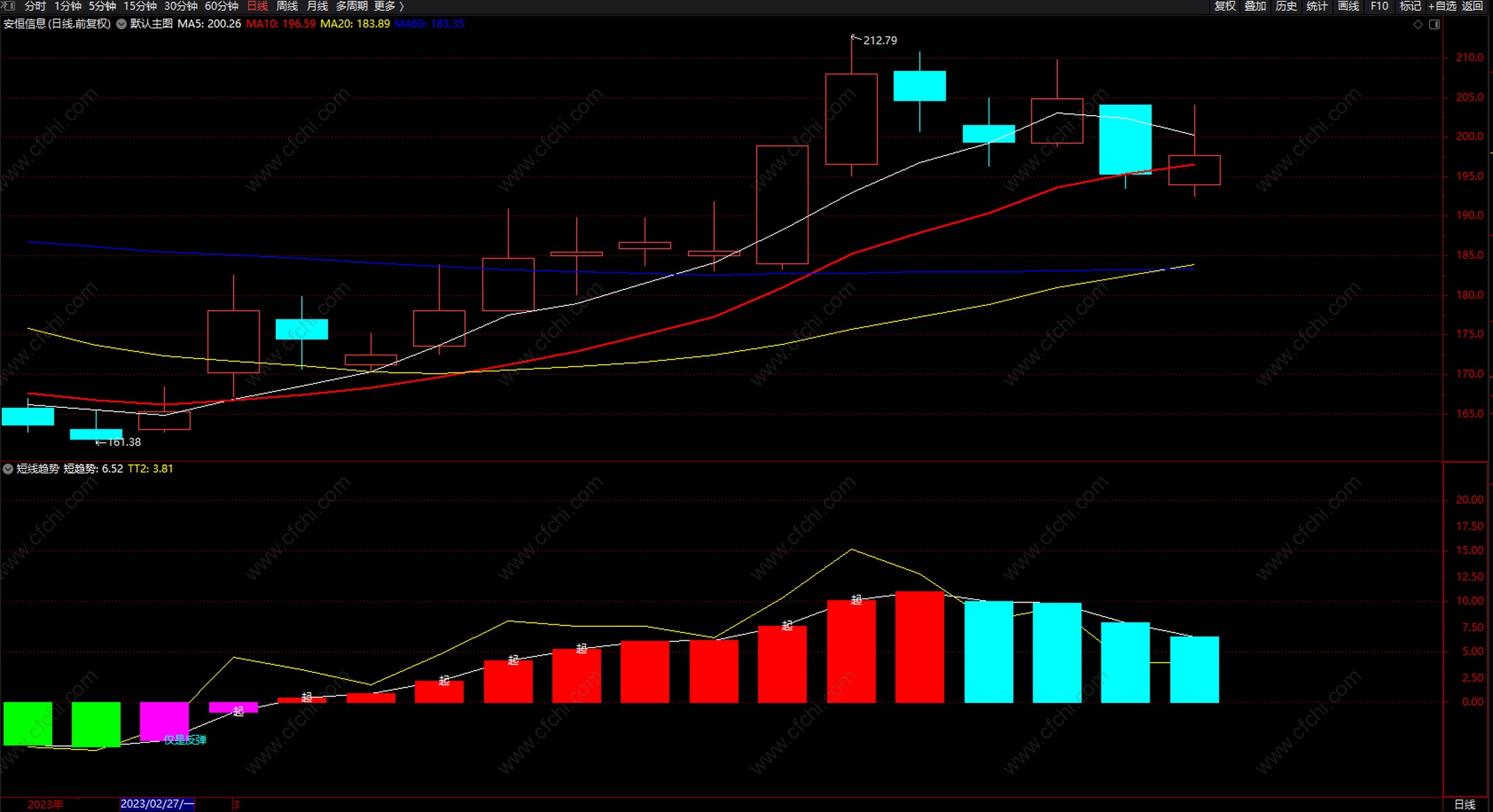
Task: Open the 统计 statistics tool
Action: coord(1317,6)
